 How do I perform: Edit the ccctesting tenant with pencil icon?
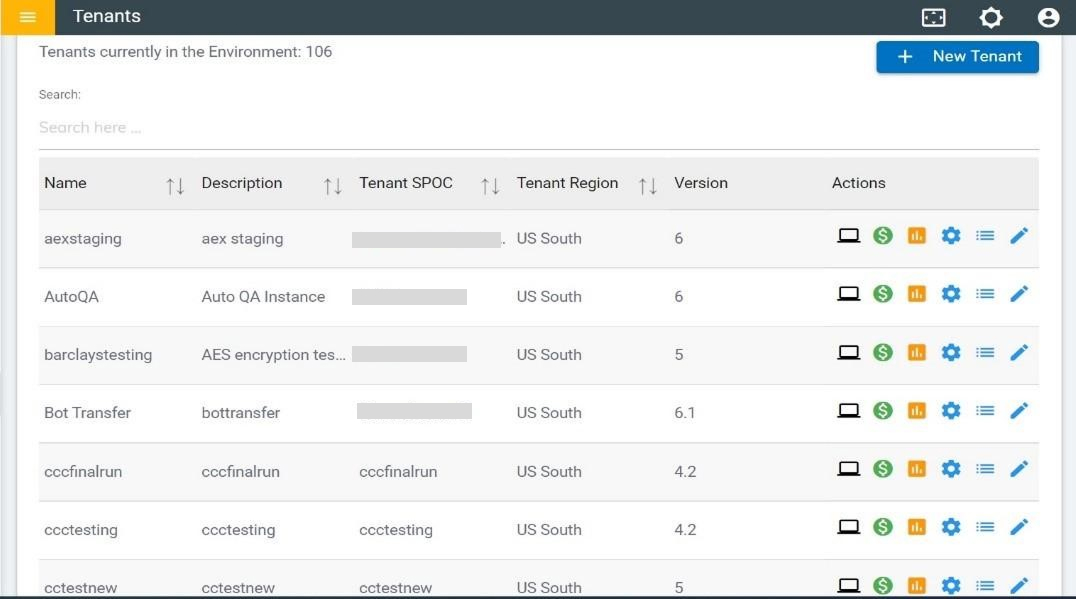(1019, 527)
